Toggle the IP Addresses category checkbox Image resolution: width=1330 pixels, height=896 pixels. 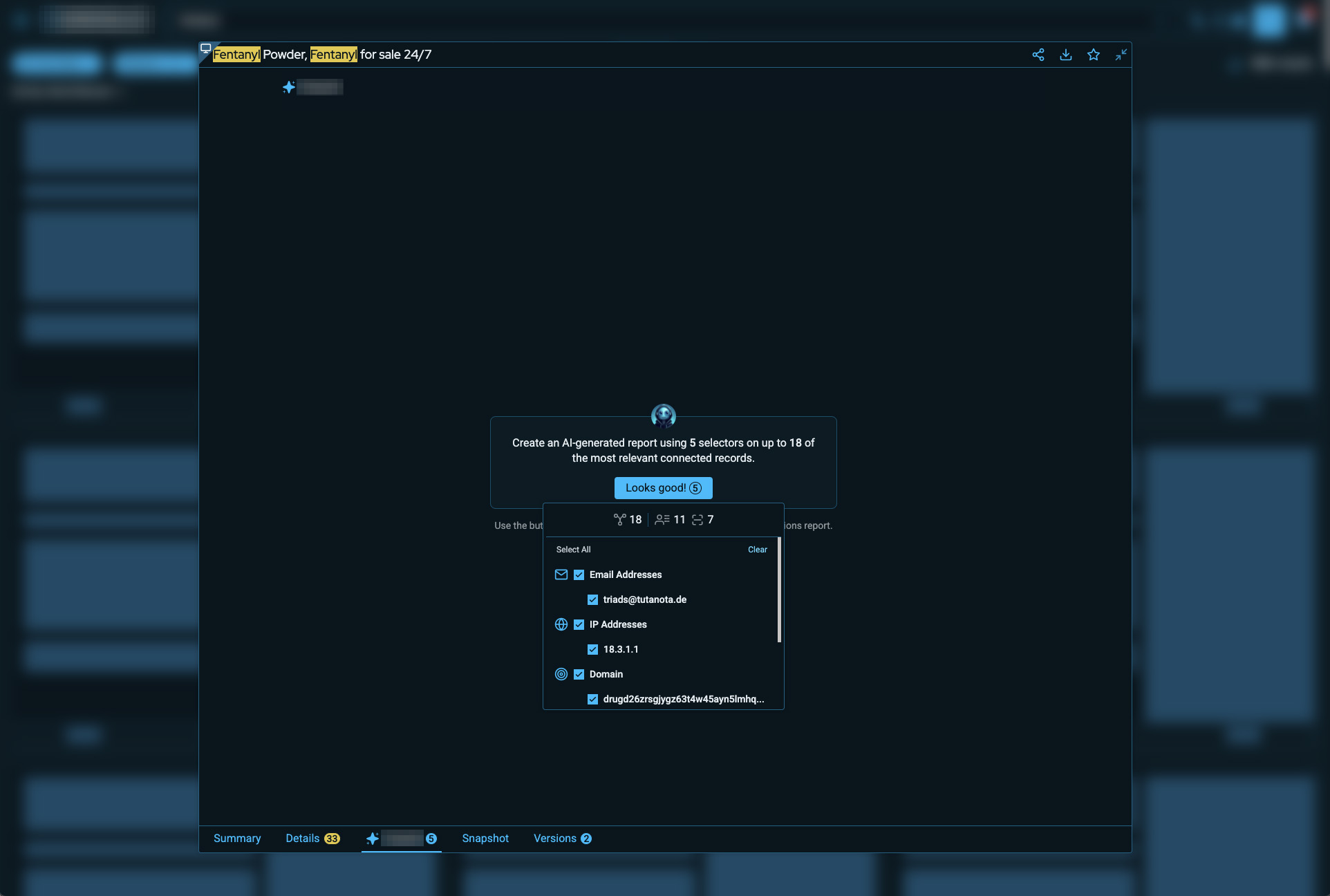tap(579, 624)
